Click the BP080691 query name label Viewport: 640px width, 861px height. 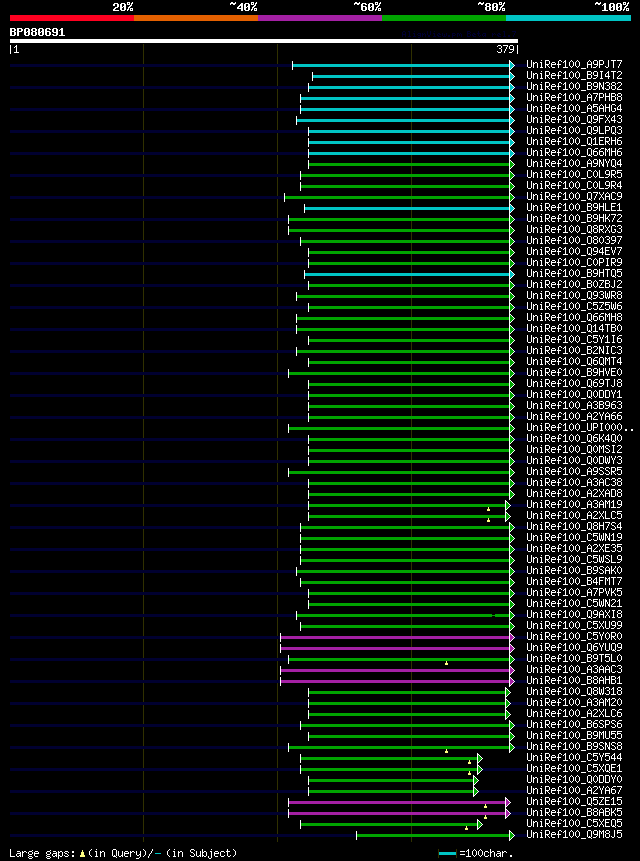37,32
